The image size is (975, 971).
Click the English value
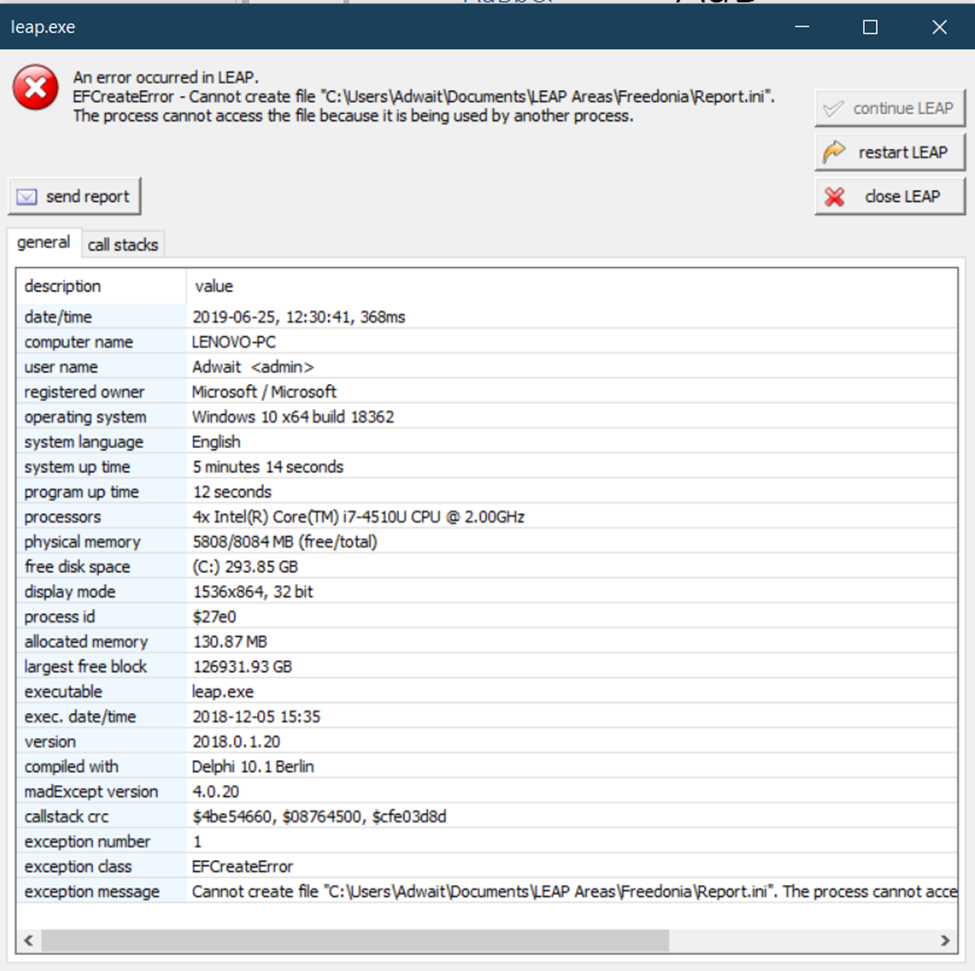216,442
